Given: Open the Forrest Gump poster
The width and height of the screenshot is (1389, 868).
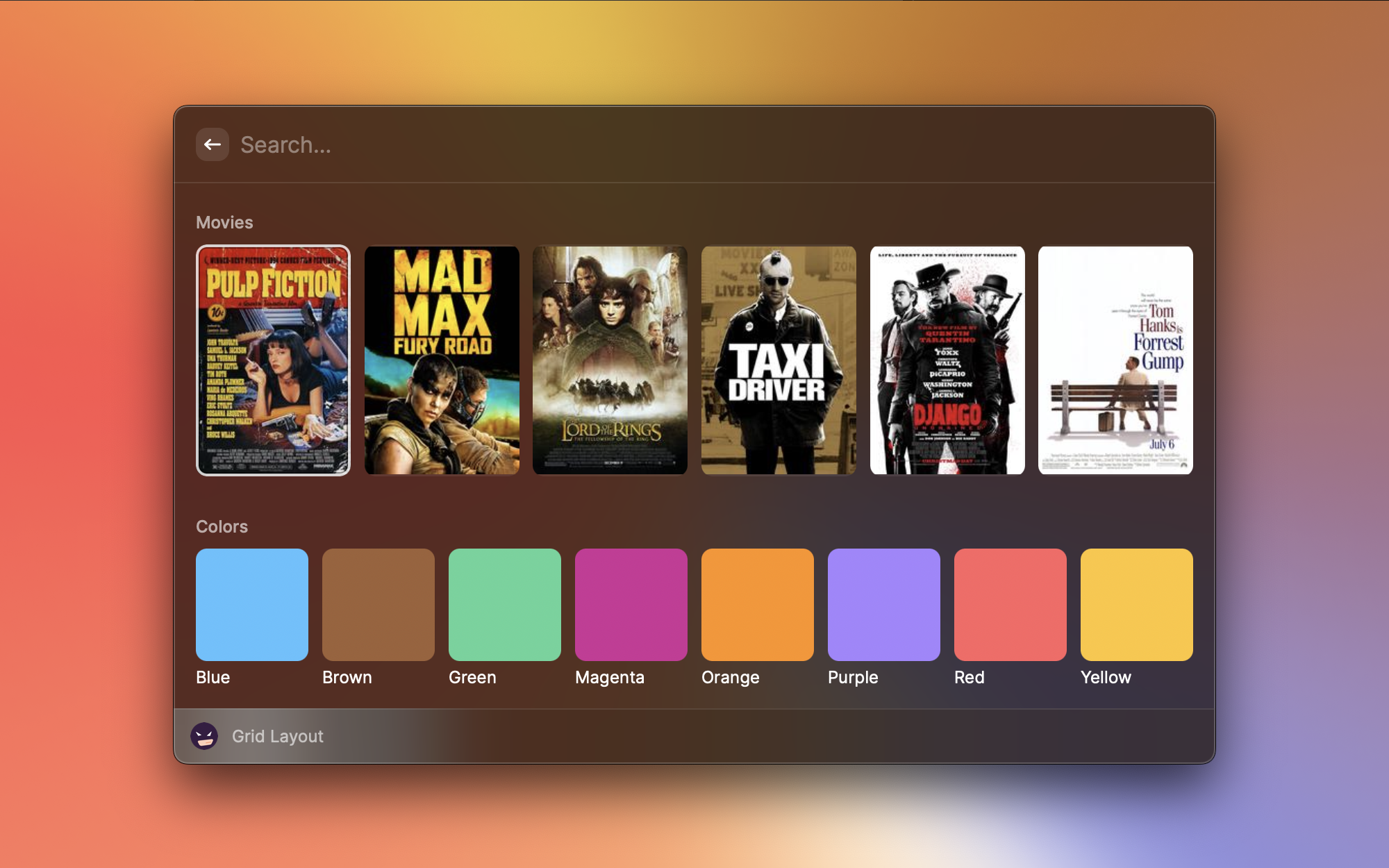Looking at the screenshot, I should [x=1115, y=360].
